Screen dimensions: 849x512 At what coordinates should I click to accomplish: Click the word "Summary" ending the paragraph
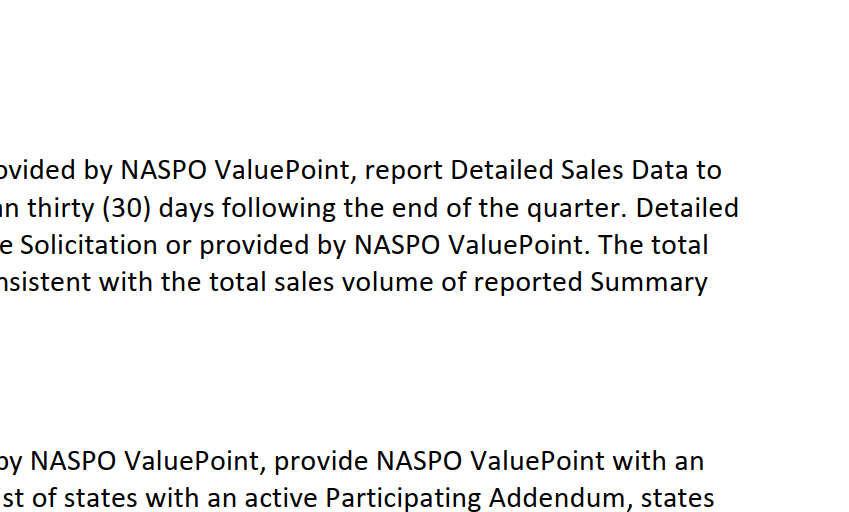[x=648, y=283]
